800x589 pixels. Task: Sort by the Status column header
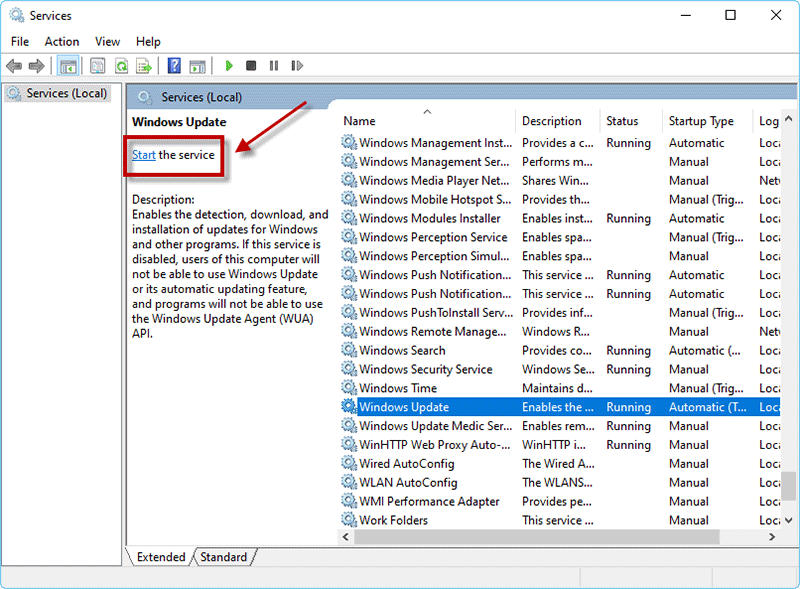point(631,121)
